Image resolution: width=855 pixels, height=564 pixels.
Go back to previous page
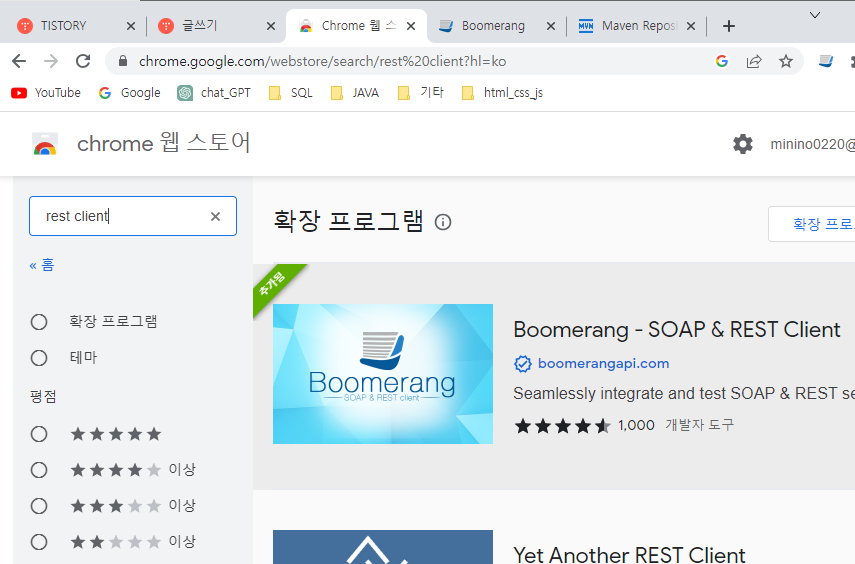click(x=19, y=61)
